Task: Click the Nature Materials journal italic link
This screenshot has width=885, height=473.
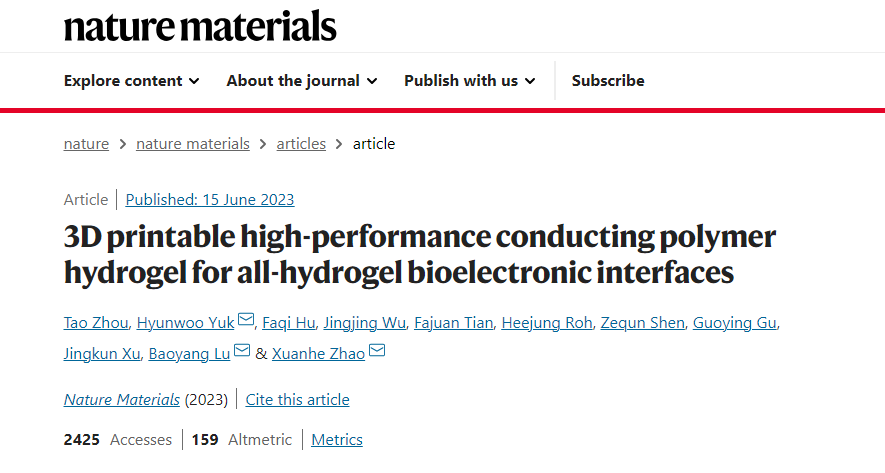Action: [122, 400]
